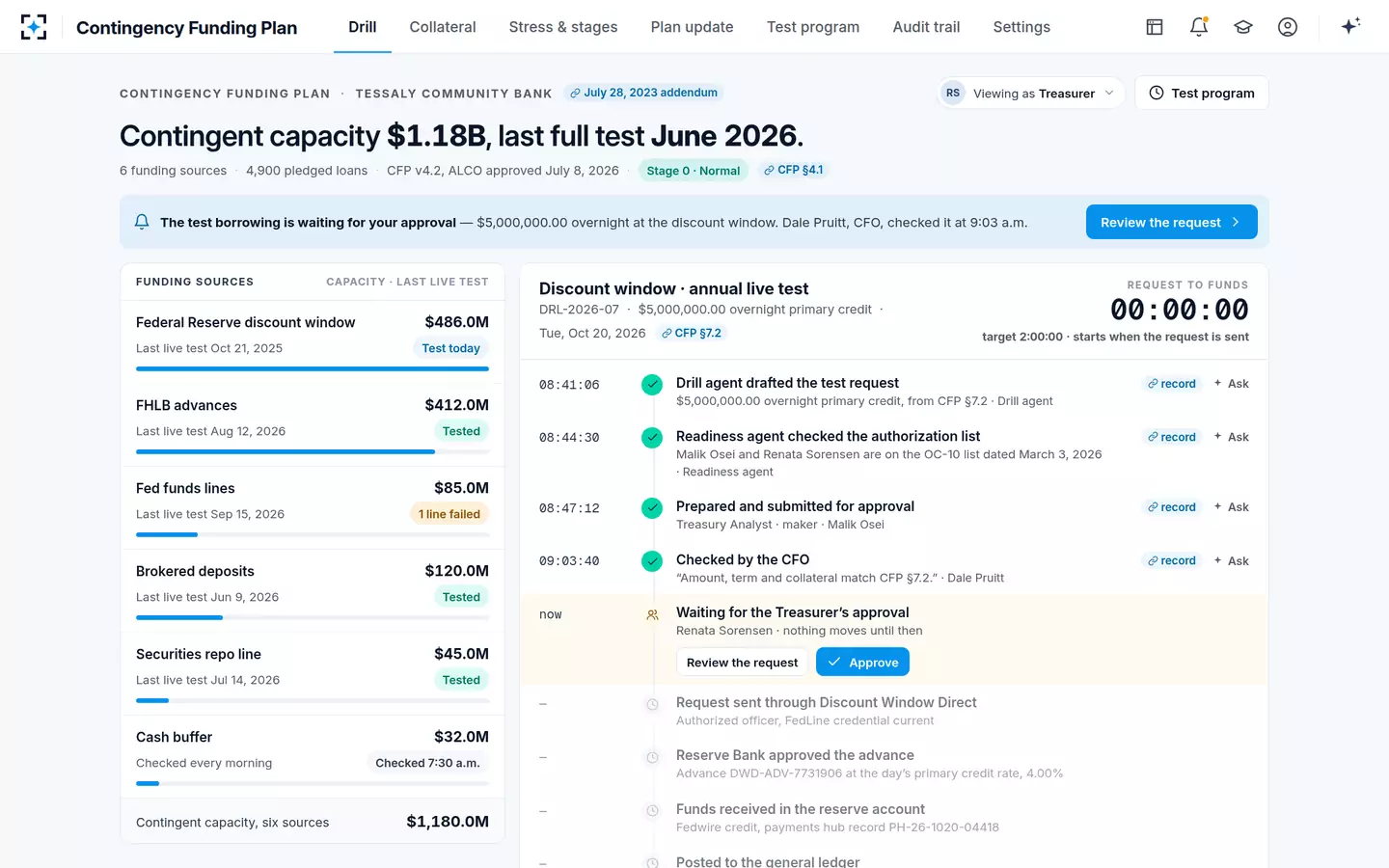Click the Test program button with clock
The width and height of the screenshot is (1389, 868).
click(x=1202, y=93)
